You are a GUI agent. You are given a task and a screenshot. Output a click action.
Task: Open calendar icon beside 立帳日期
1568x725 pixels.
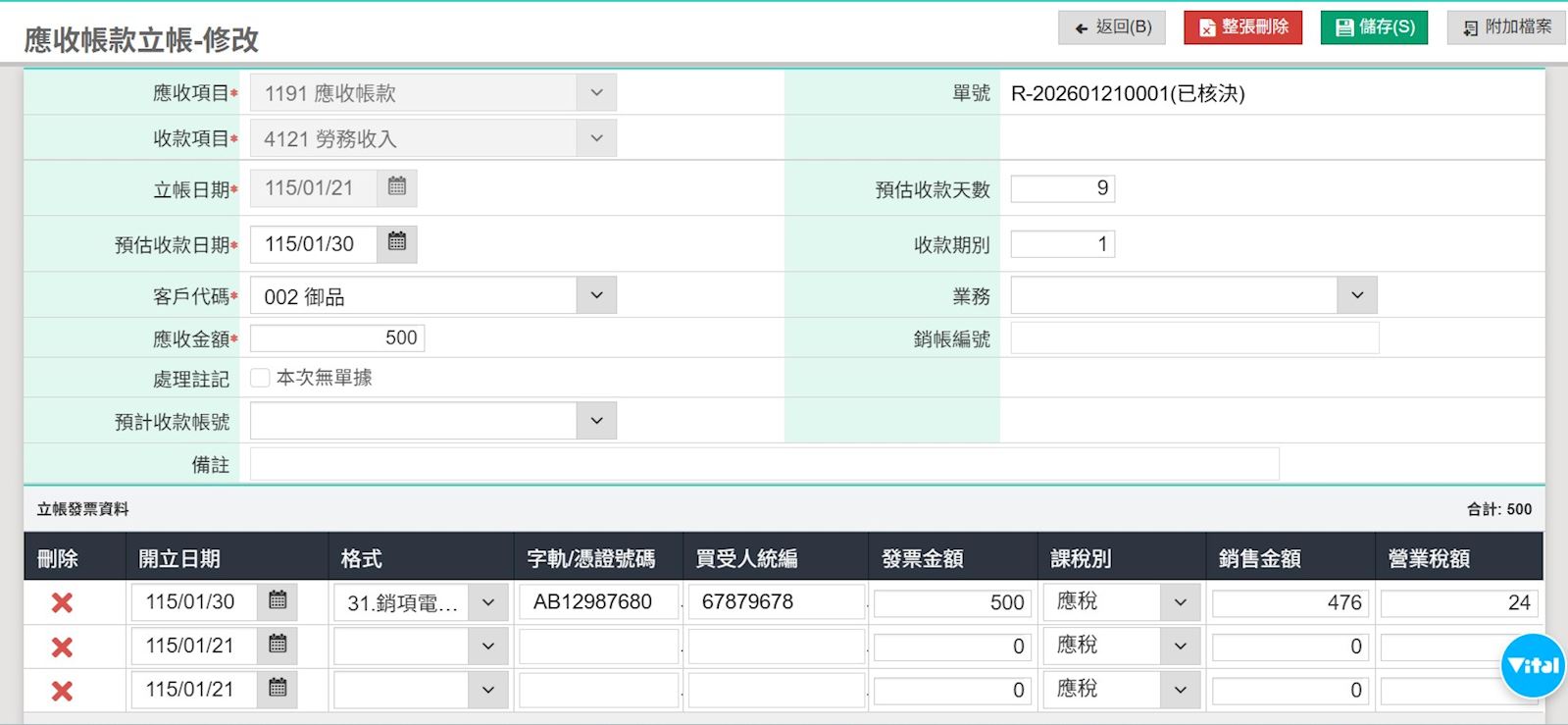pos(397,186)
